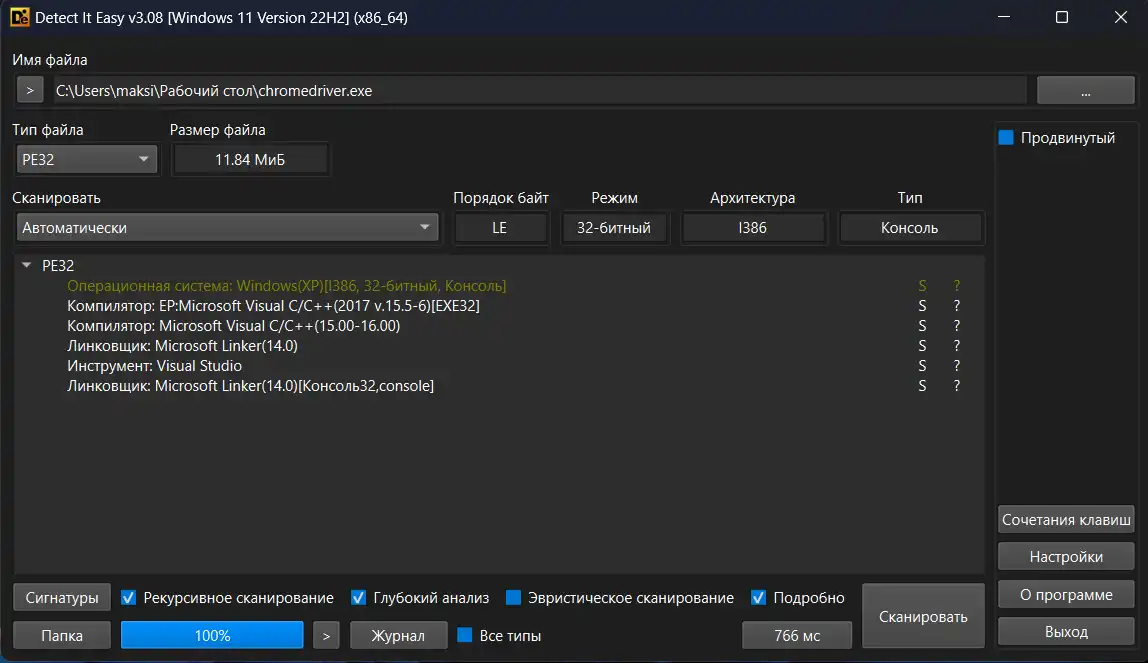1148x663 pixels.
Task: Click the '766 мс' scan time button
Action: coord(797,635)
